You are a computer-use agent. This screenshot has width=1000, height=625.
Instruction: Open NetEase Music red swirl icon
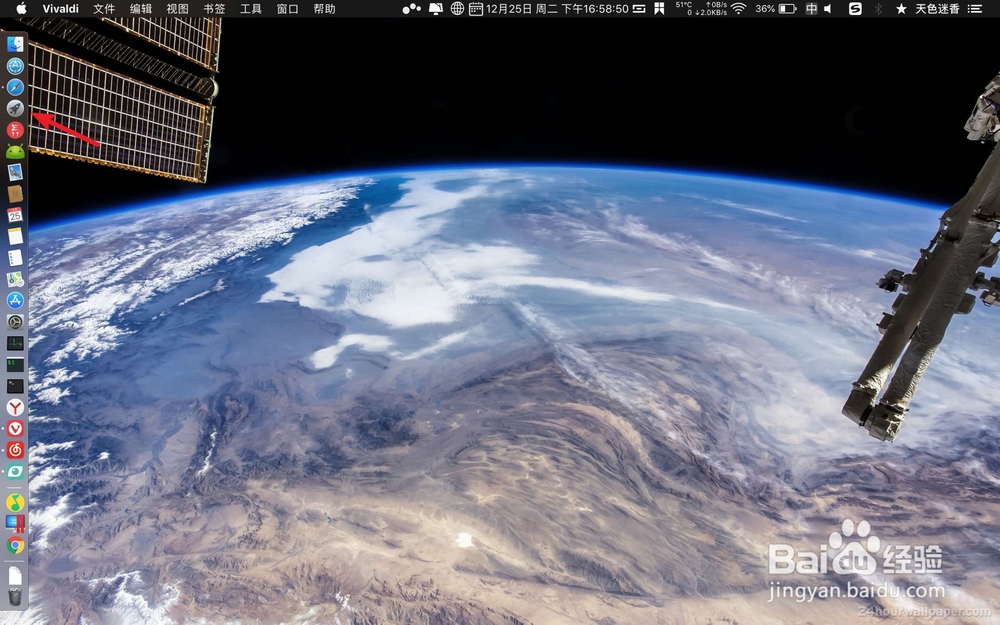15,450
